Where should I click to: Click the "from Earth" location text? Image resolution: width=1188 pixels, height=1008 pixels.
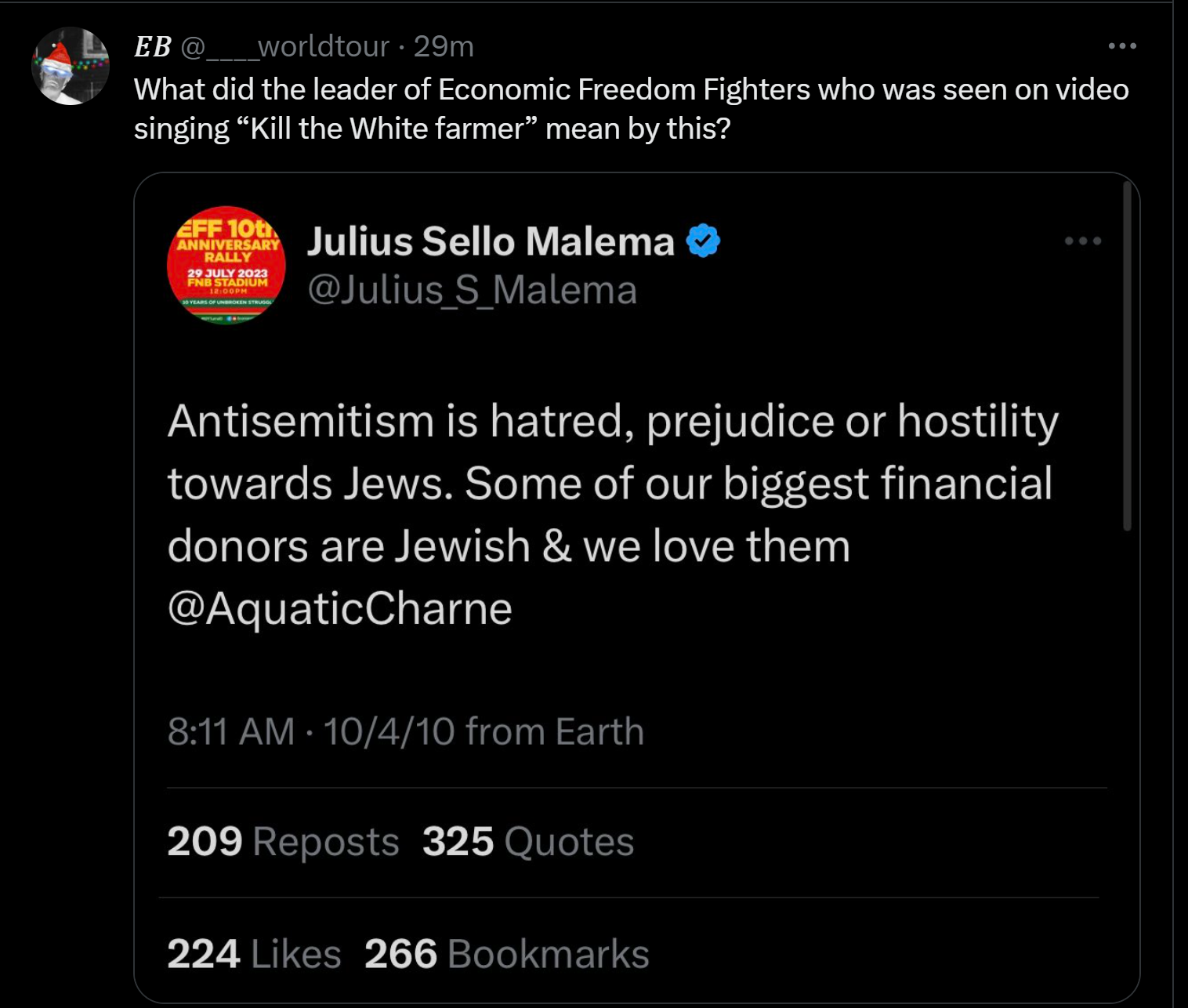pos(555,731)
